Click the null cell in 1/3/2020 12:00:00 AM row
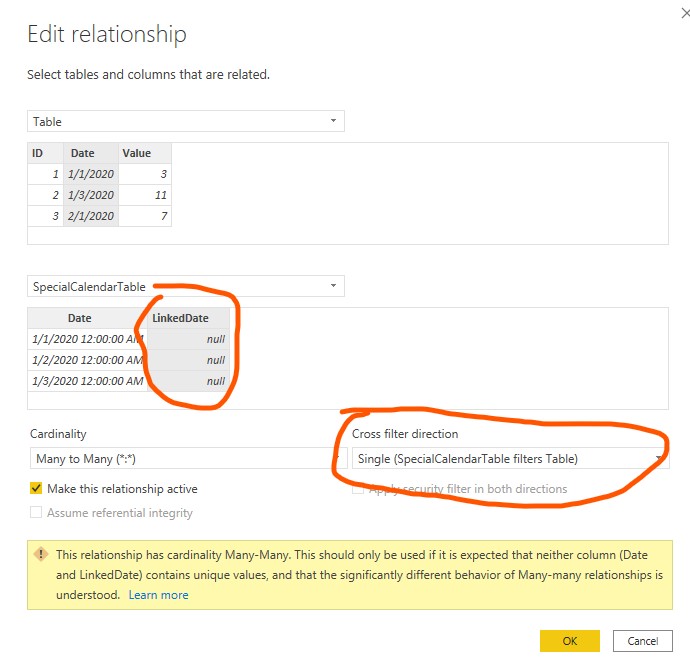Screen dimensions: 690x667 tap(188, 381)
